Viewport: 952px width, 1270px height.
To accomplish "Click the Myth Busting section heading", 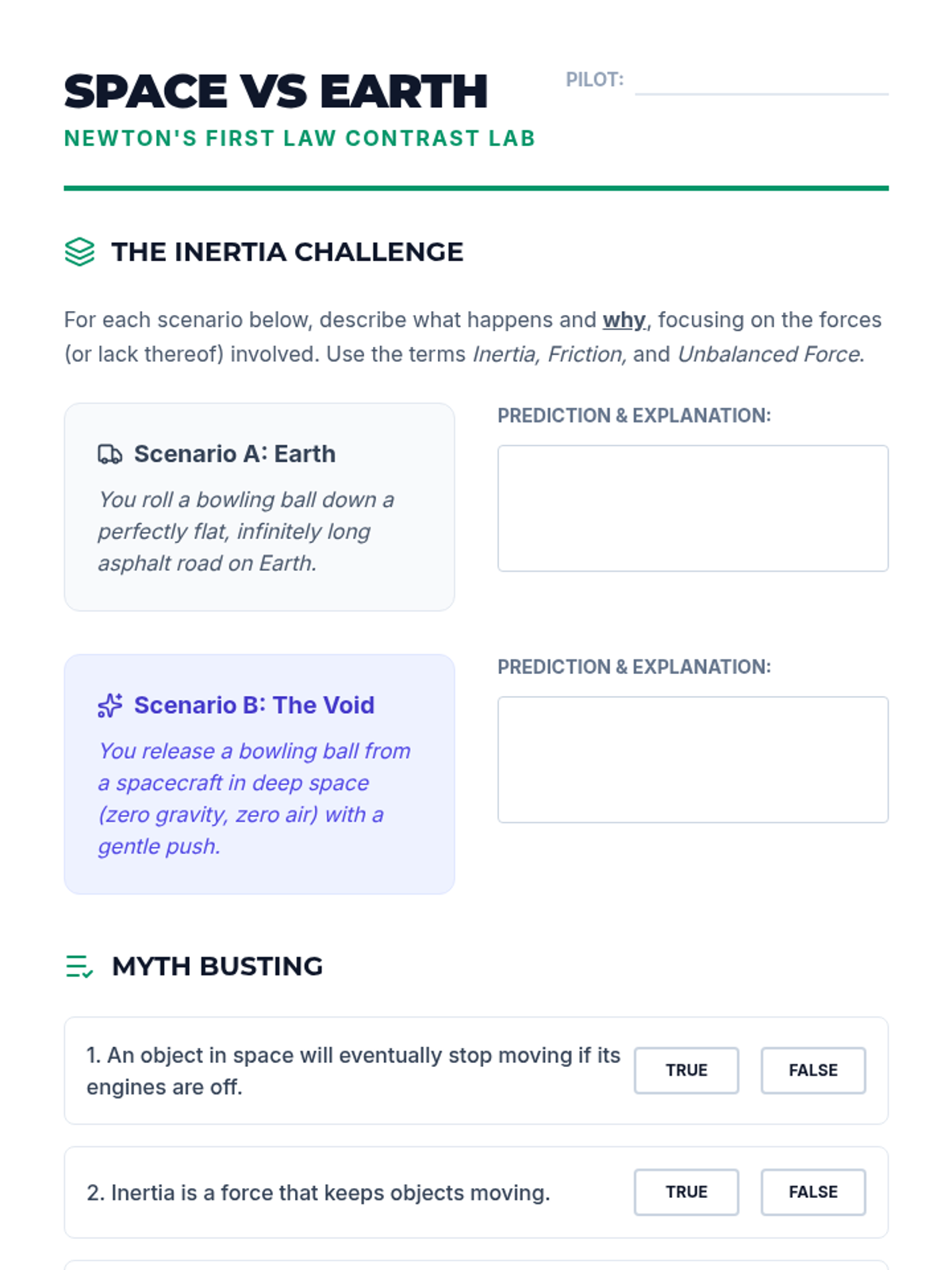I will click(x=217, y=966).
